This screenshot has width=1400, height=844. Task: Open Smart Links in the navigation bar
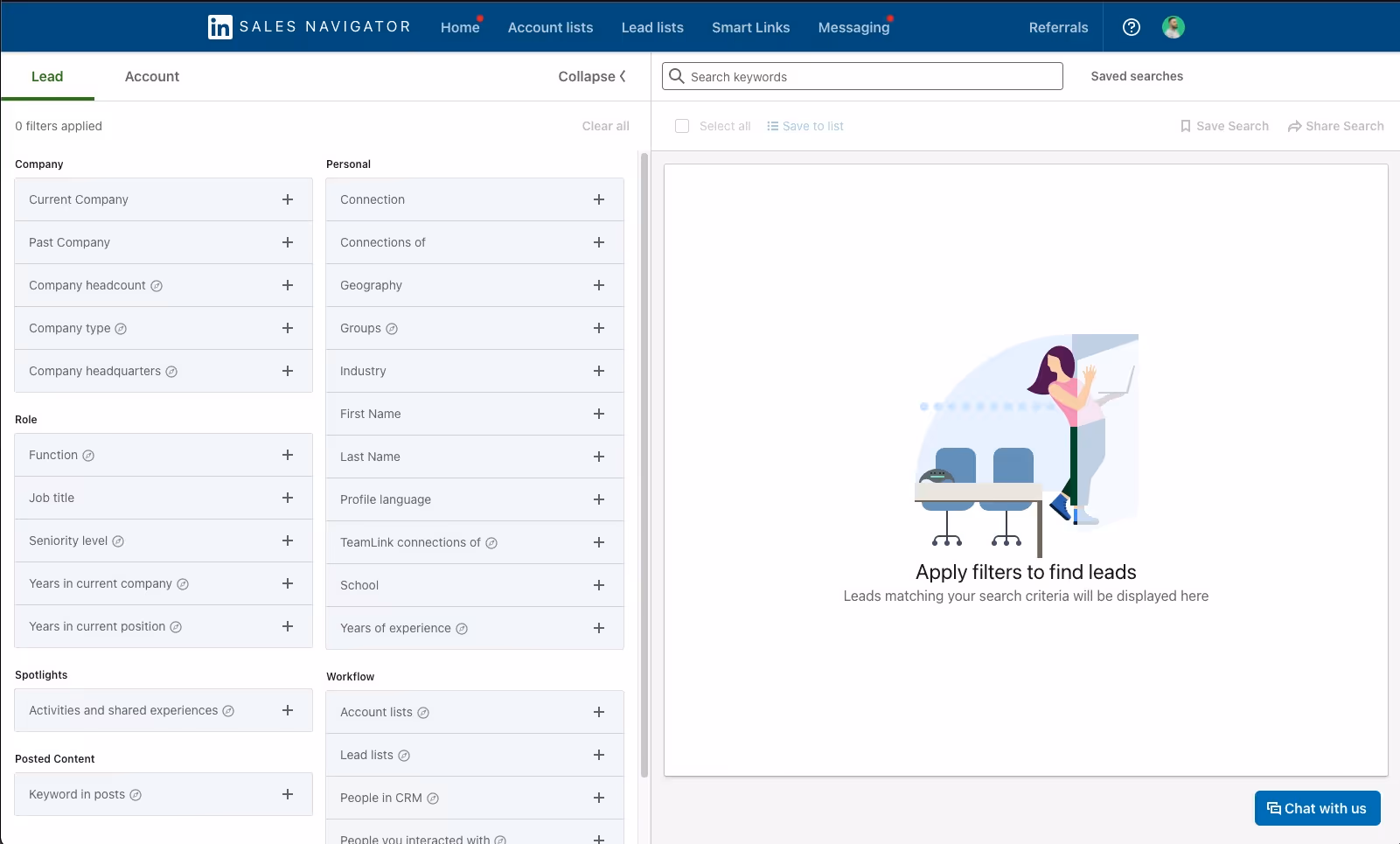[x=751, y=27]
